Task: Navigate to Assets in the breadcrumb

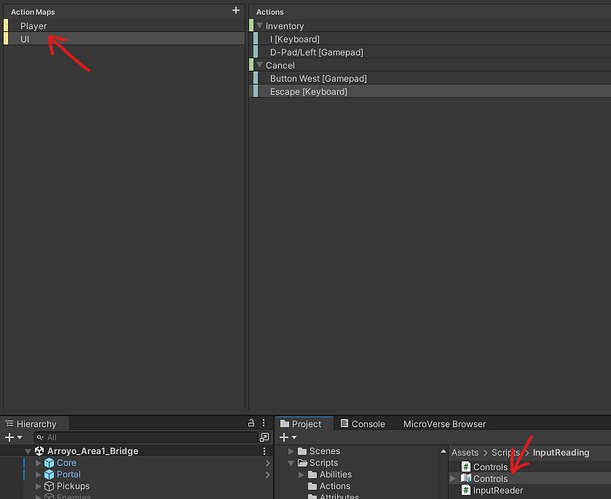Action: pyautogui.click(x=465, y=453)
